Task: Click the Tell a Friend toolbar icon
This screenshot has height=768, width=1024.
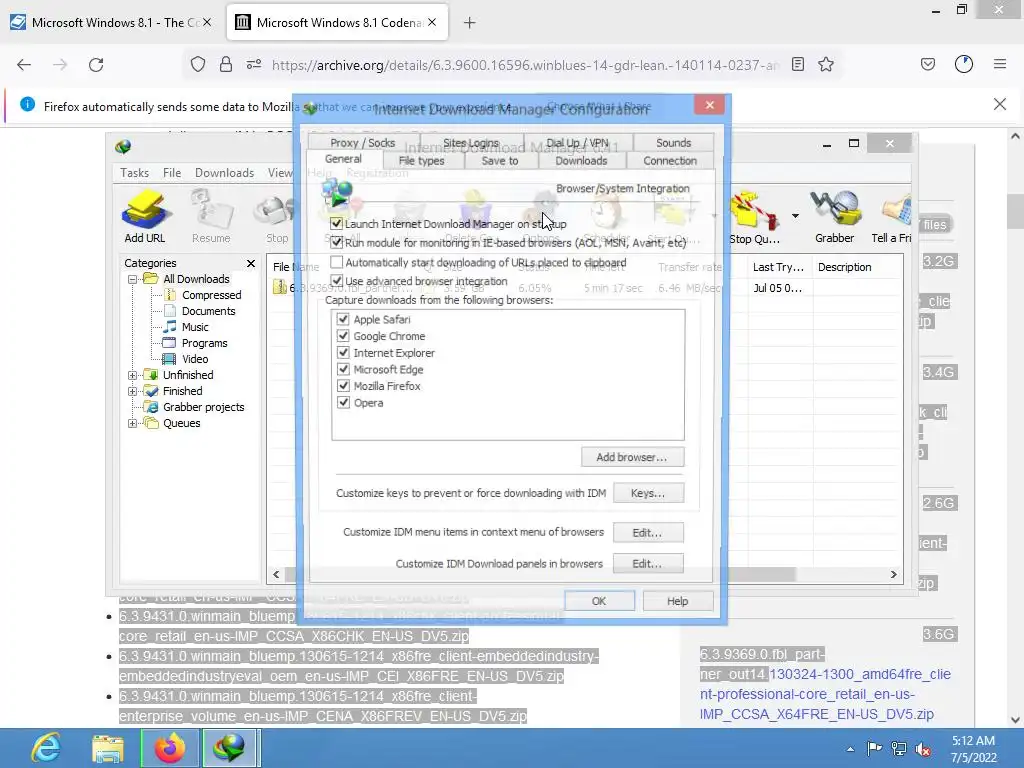Action: pyautogui.click(x=892, y=219)
